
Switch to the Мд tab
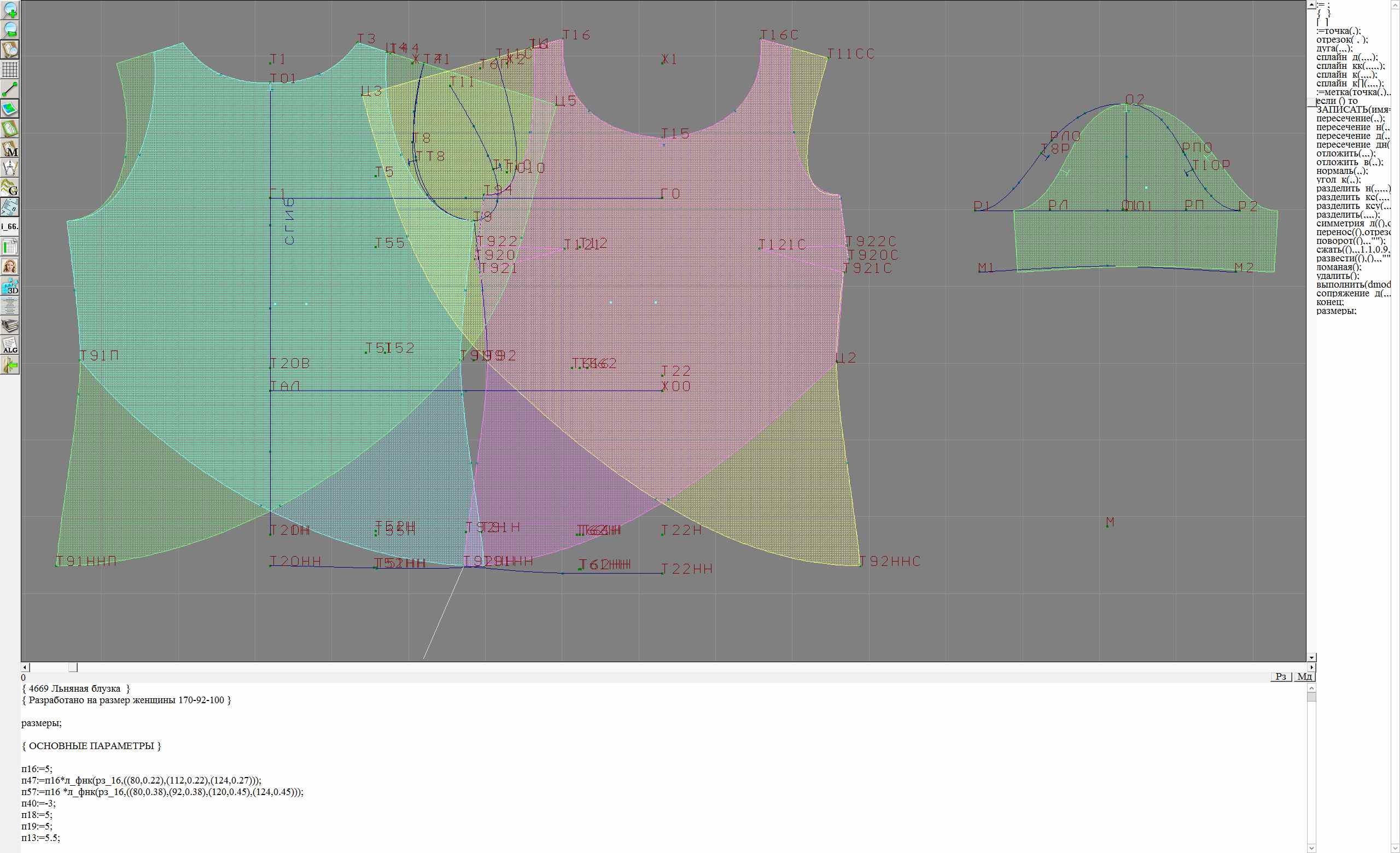pyautogui.click(x=1304, y=676)
